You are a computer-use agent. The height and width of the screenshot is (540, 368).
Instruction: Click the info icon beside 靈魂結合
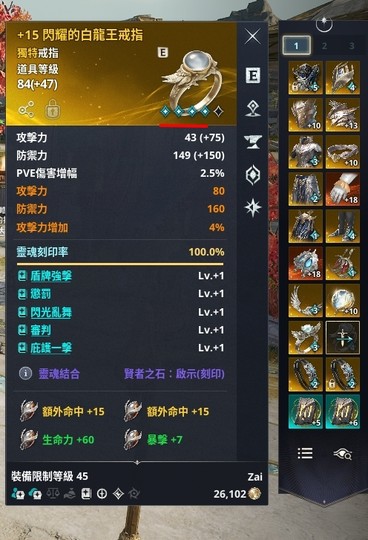click(25, 373)
